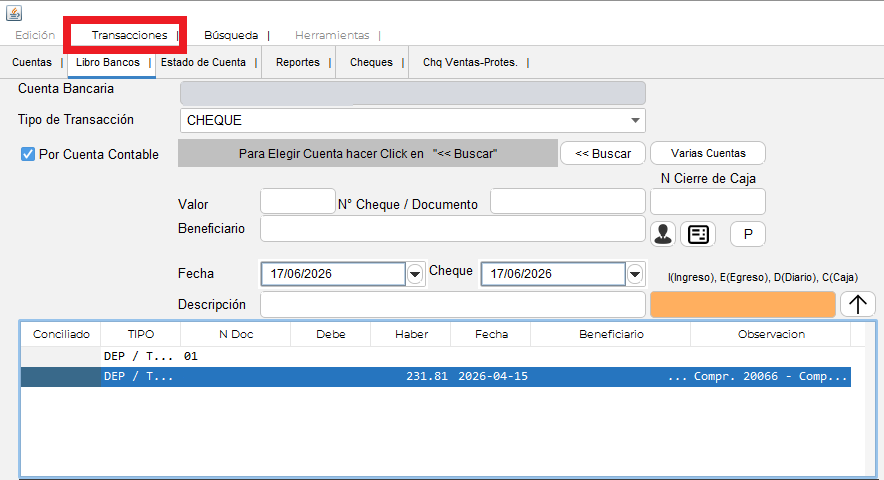Image resolution: width=884 pixels, height=480 pixels.
Task: Click the person icon next to Beneficiario
Action: pyautogui.click(x=663, y=234)
